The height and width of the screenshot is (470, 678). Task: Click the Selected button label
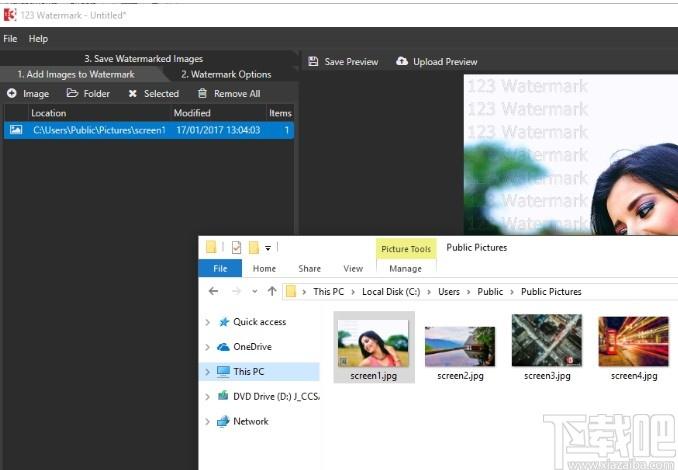161,93
